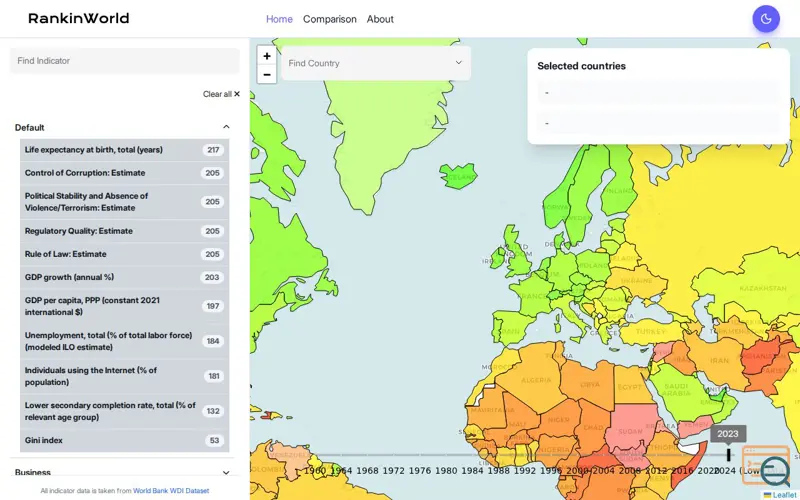The image size is (800, 500).
Task: Select Control of Corruption: Estimate indicator
Action: (x=124, y=173)
